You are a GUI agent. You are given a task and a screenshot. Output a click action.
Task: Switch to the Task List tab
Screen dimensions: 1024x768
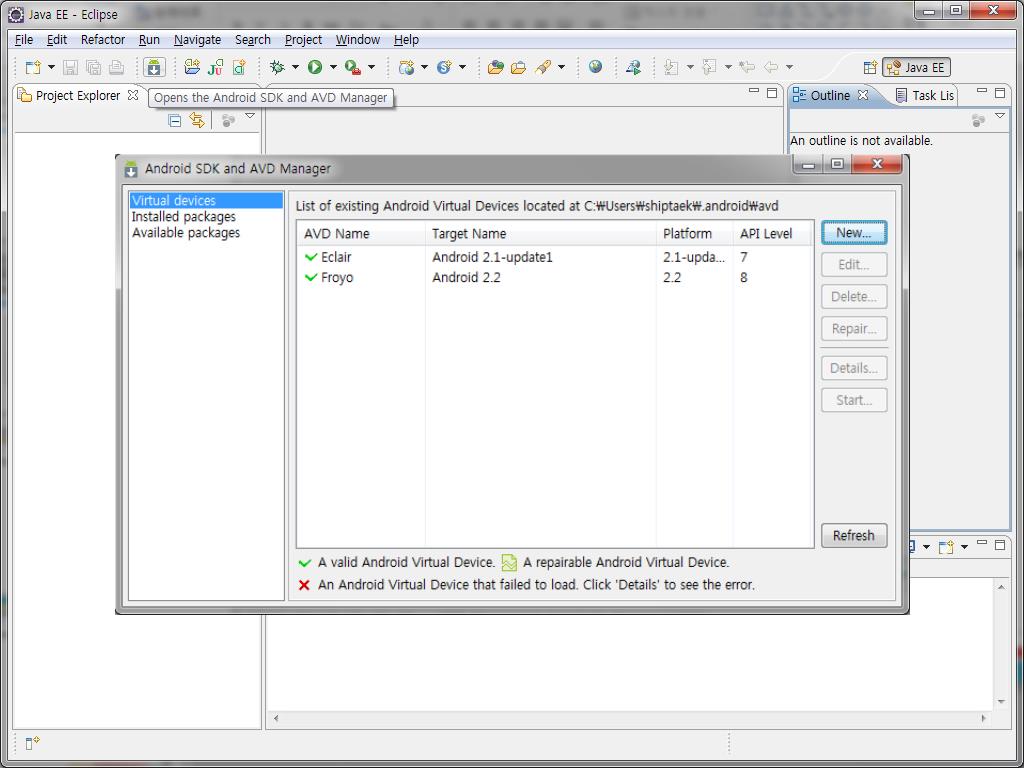pos(925,95)
